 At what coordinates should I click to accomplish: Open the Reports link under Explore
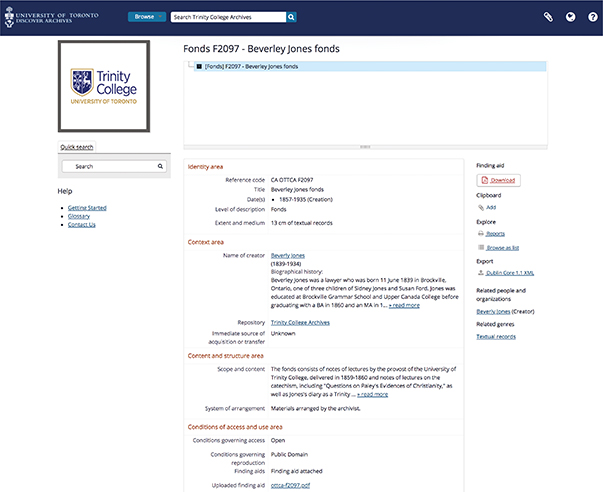[x=495, y=234]
